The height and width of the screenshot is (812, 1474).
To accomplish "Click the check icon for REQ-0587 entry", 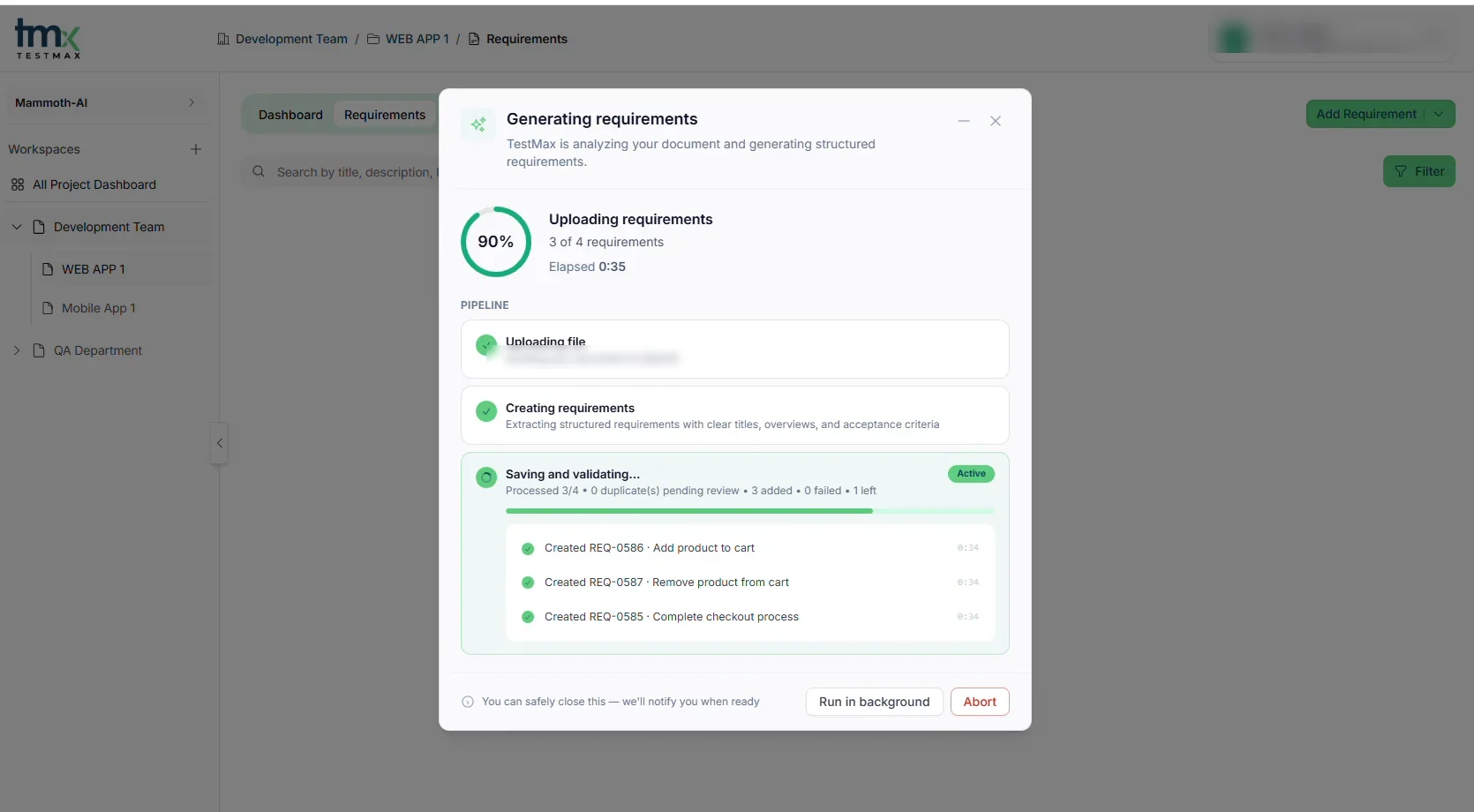I will [x=528, y=583].
